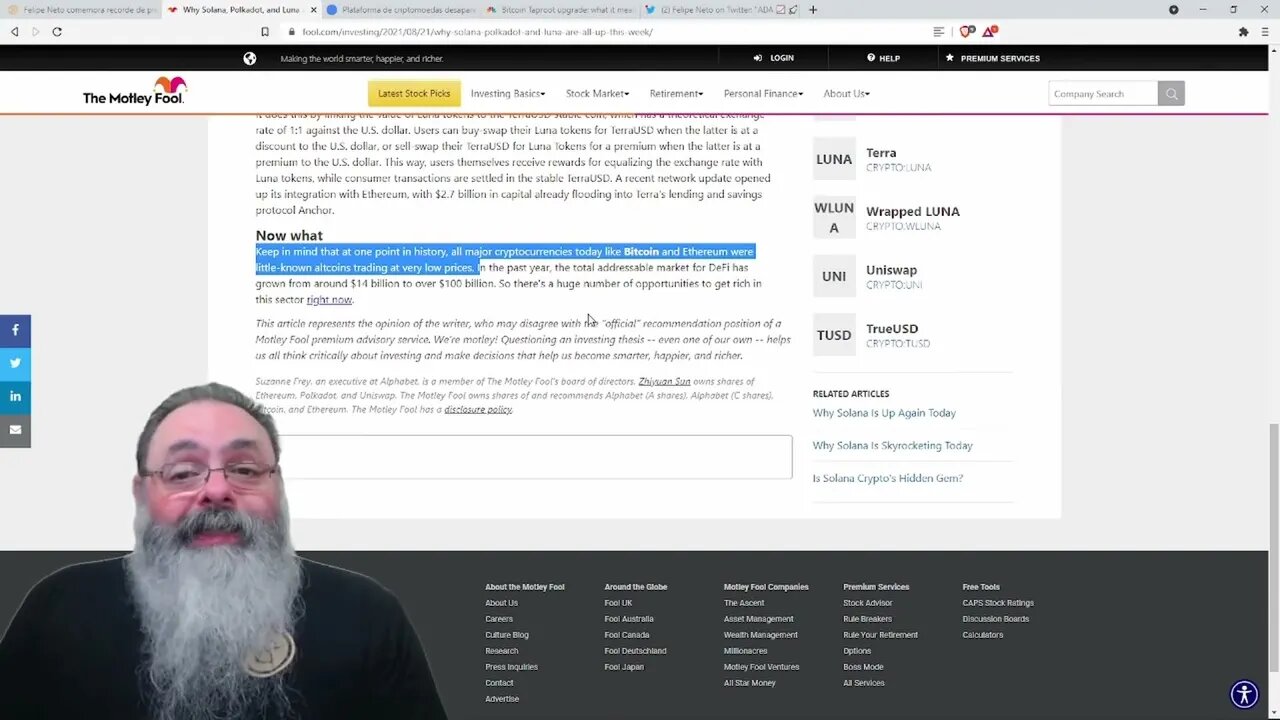Open Why Solana Is Up Again Today
Screen dimensions: 1280x720
click(884, 413)
